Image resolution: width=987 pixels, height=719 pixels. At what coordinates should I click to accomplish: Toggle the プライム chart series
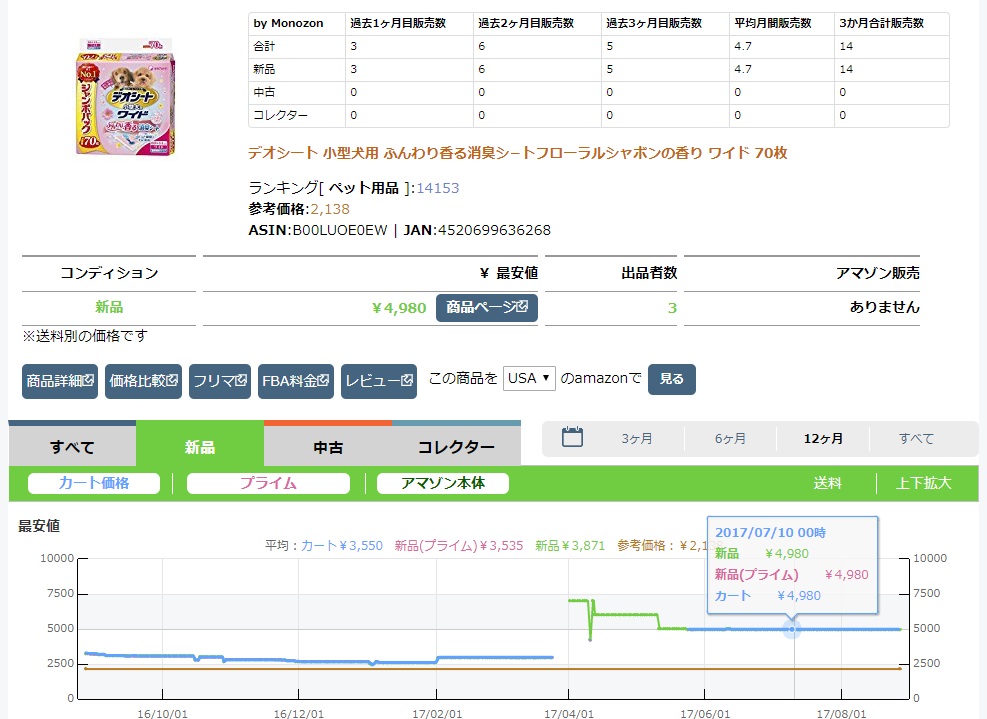click(268, 483)
